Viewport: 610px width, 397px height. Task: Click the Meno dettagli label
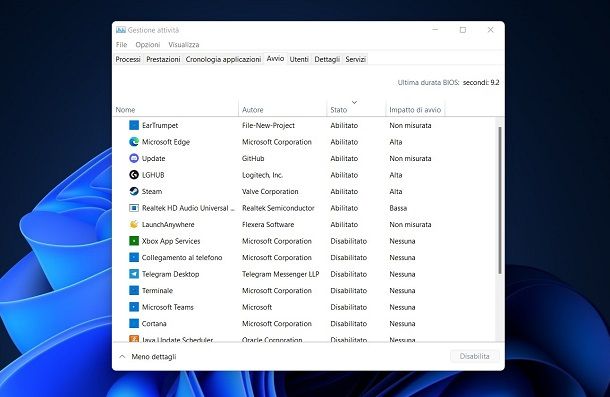[154, 357]
